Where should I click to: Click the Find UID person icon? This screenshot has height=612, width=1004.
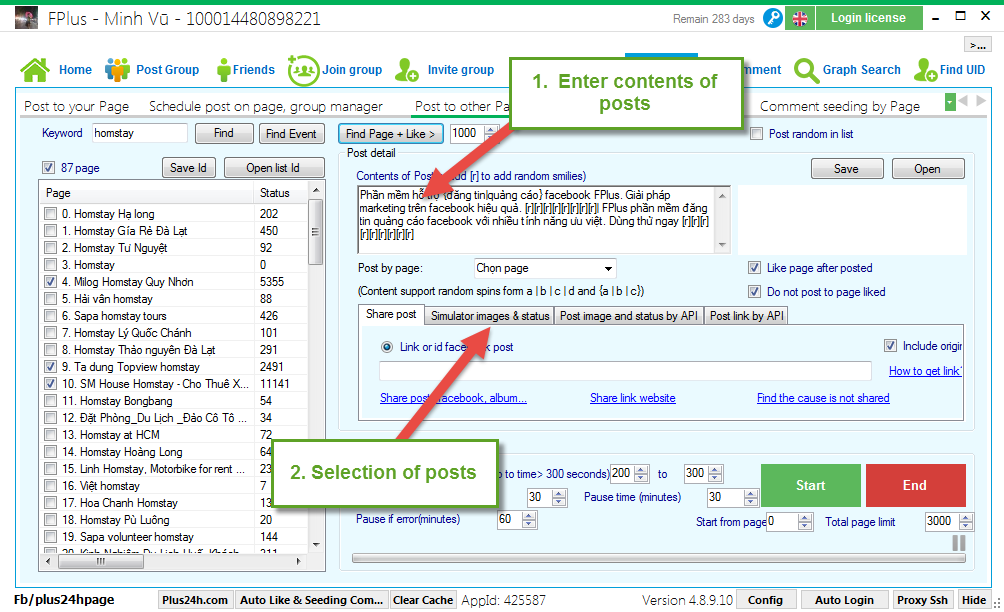[926, 70]
